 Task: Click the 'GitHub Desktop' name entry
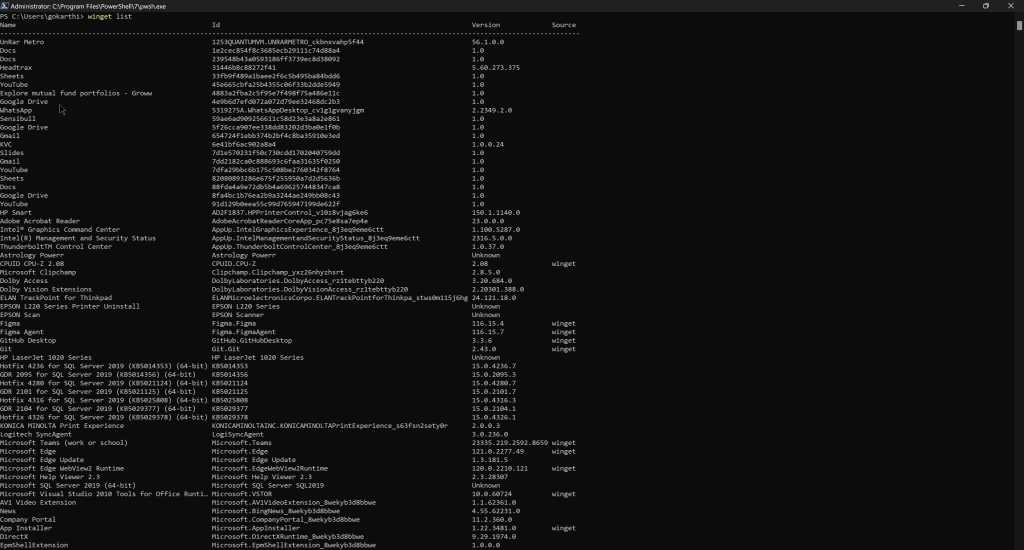(28, 340)
